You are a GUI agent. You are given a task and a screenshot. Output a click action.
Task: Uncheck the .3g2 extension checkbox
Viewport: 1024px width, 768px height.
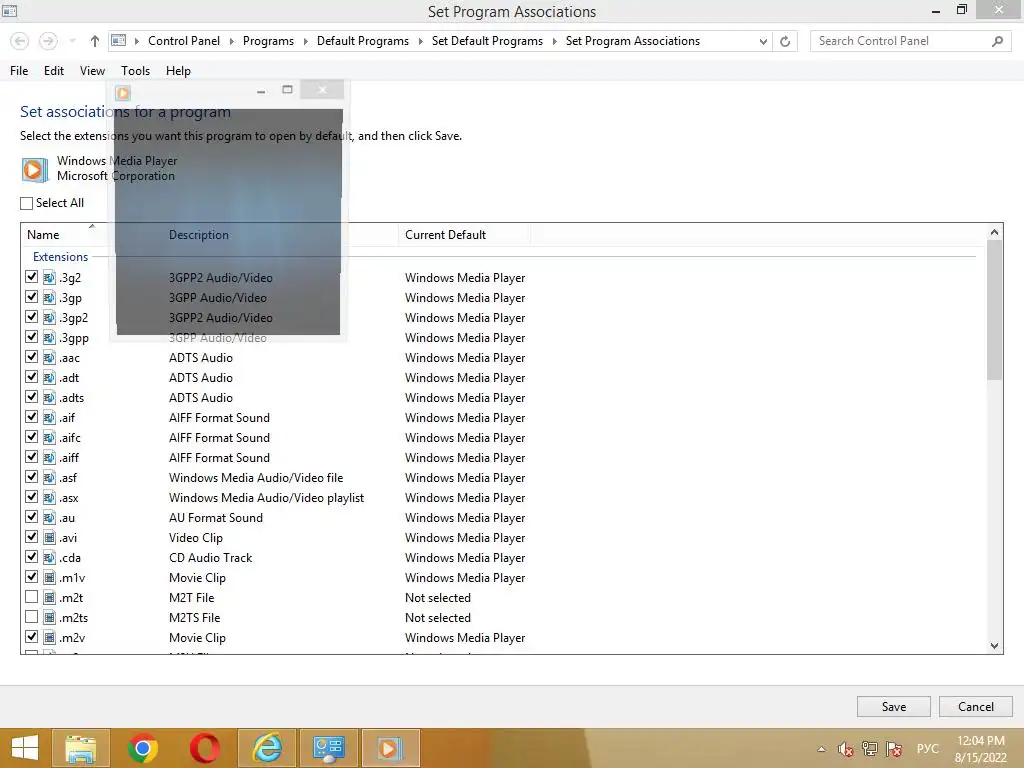point(31,277)
